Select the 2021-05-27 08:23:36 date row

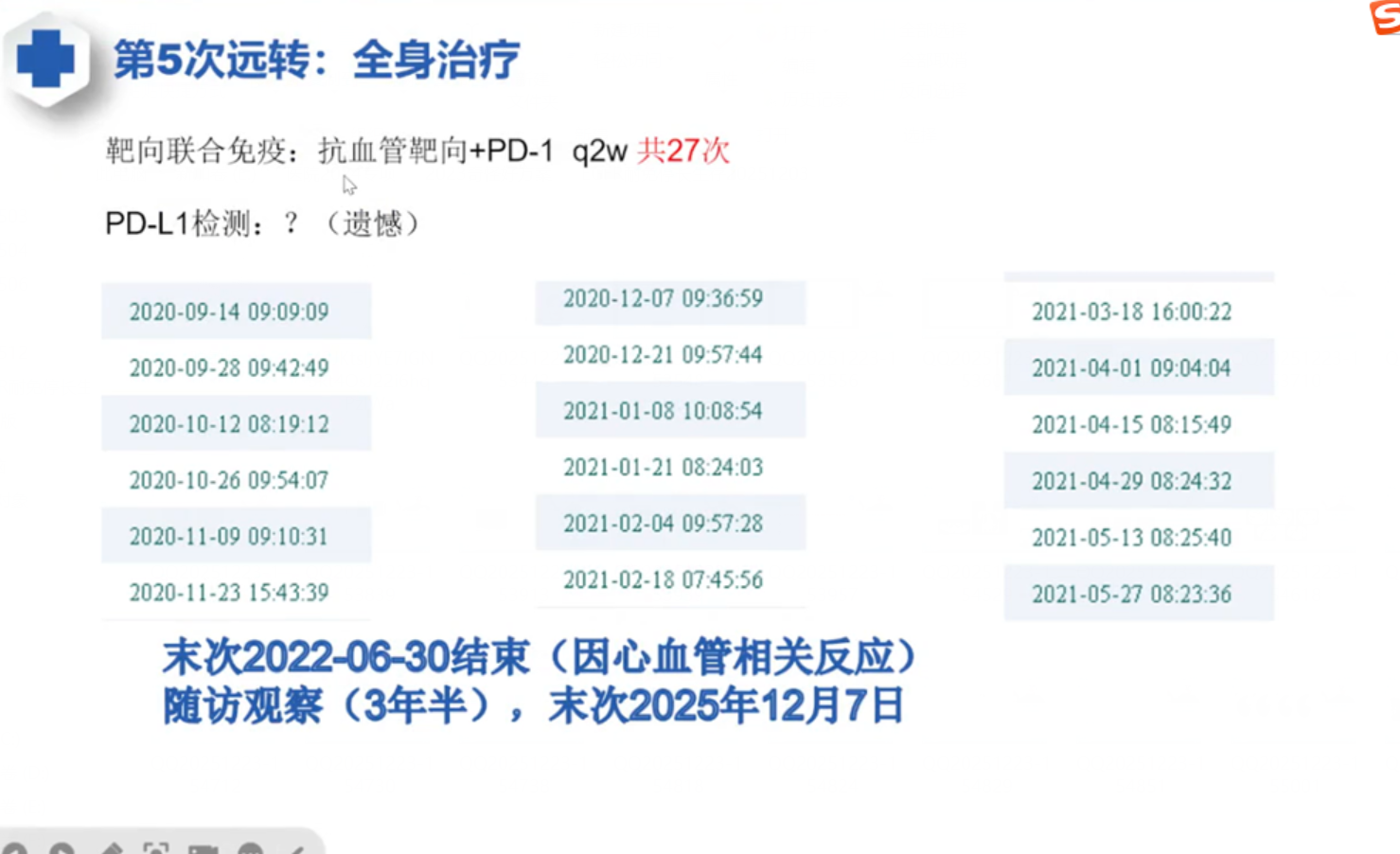(x=1131, y=595)
